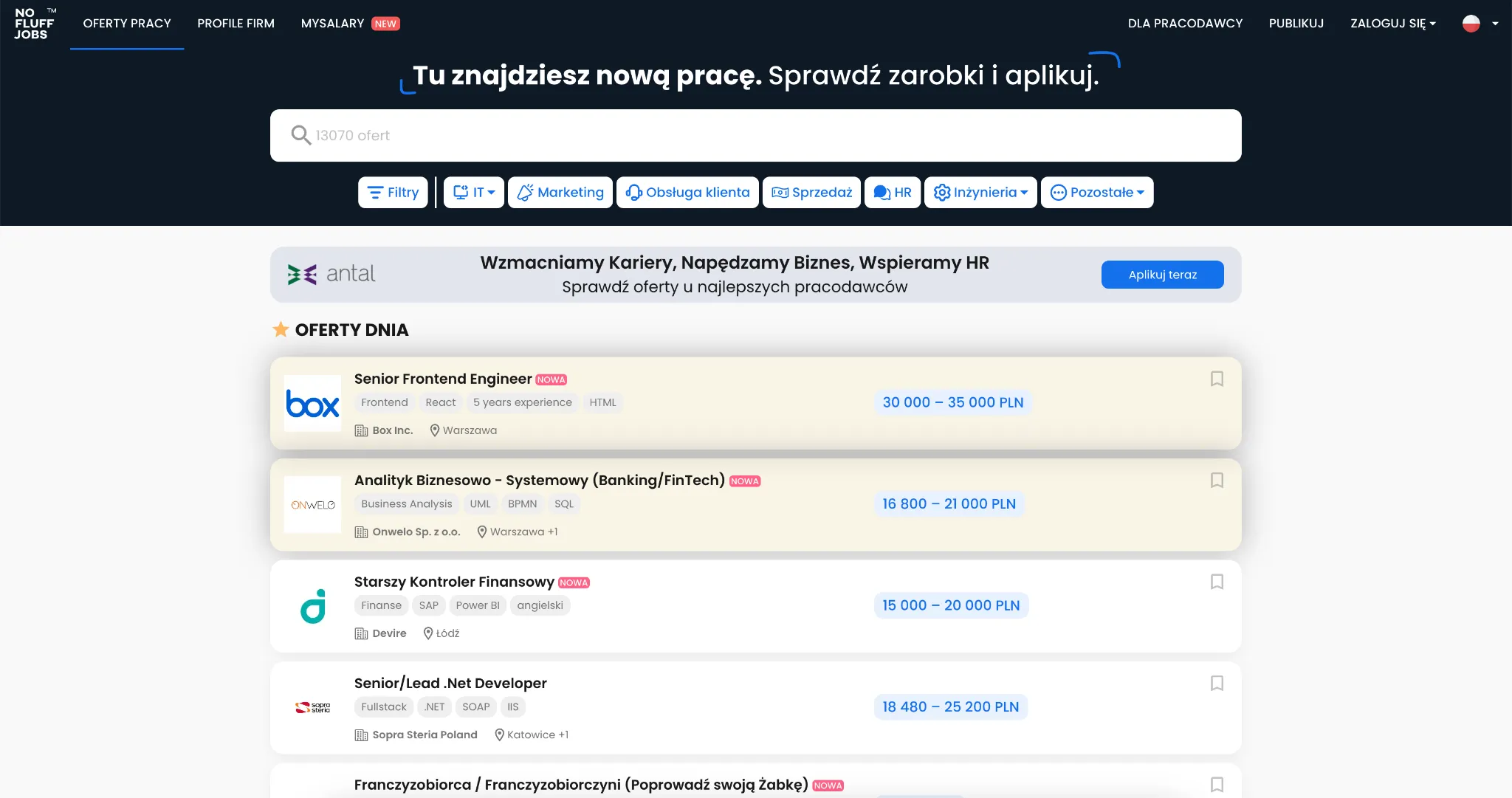
Task: Click the Onwelo company logo
Action: [x=313, y=505]
